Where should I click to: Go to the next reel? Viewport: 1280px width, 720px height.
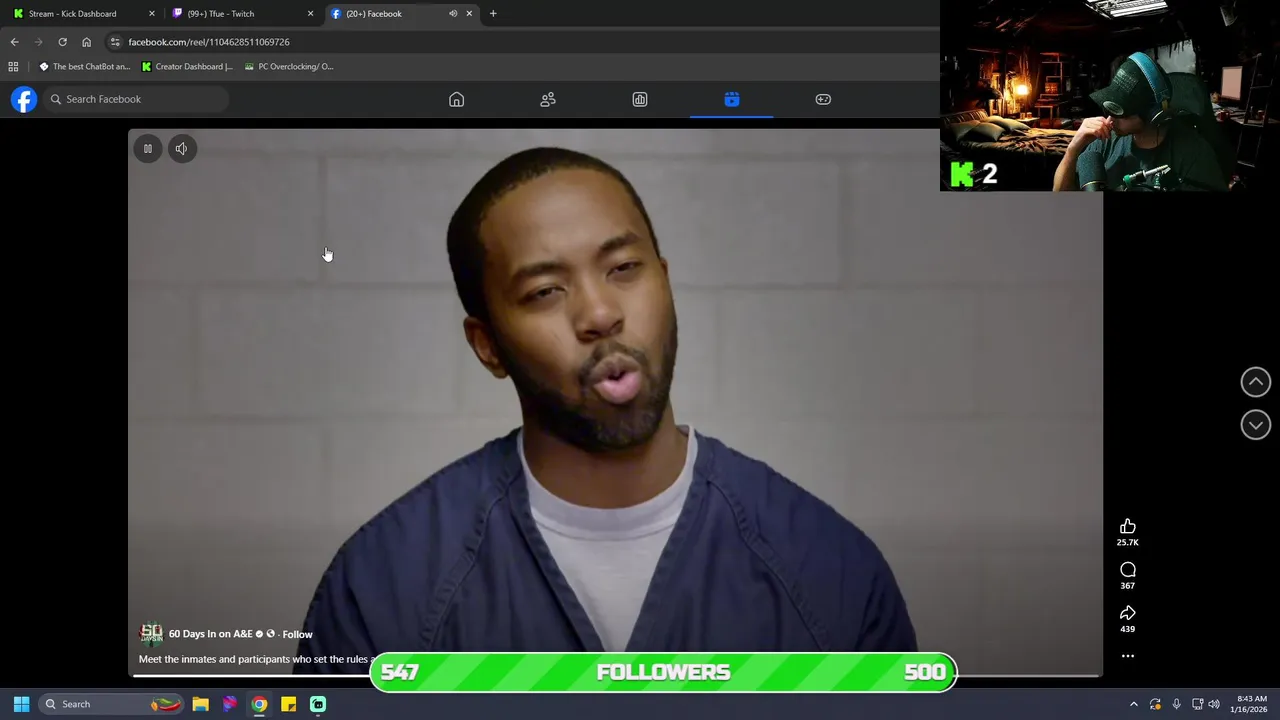pos(1255,425)
